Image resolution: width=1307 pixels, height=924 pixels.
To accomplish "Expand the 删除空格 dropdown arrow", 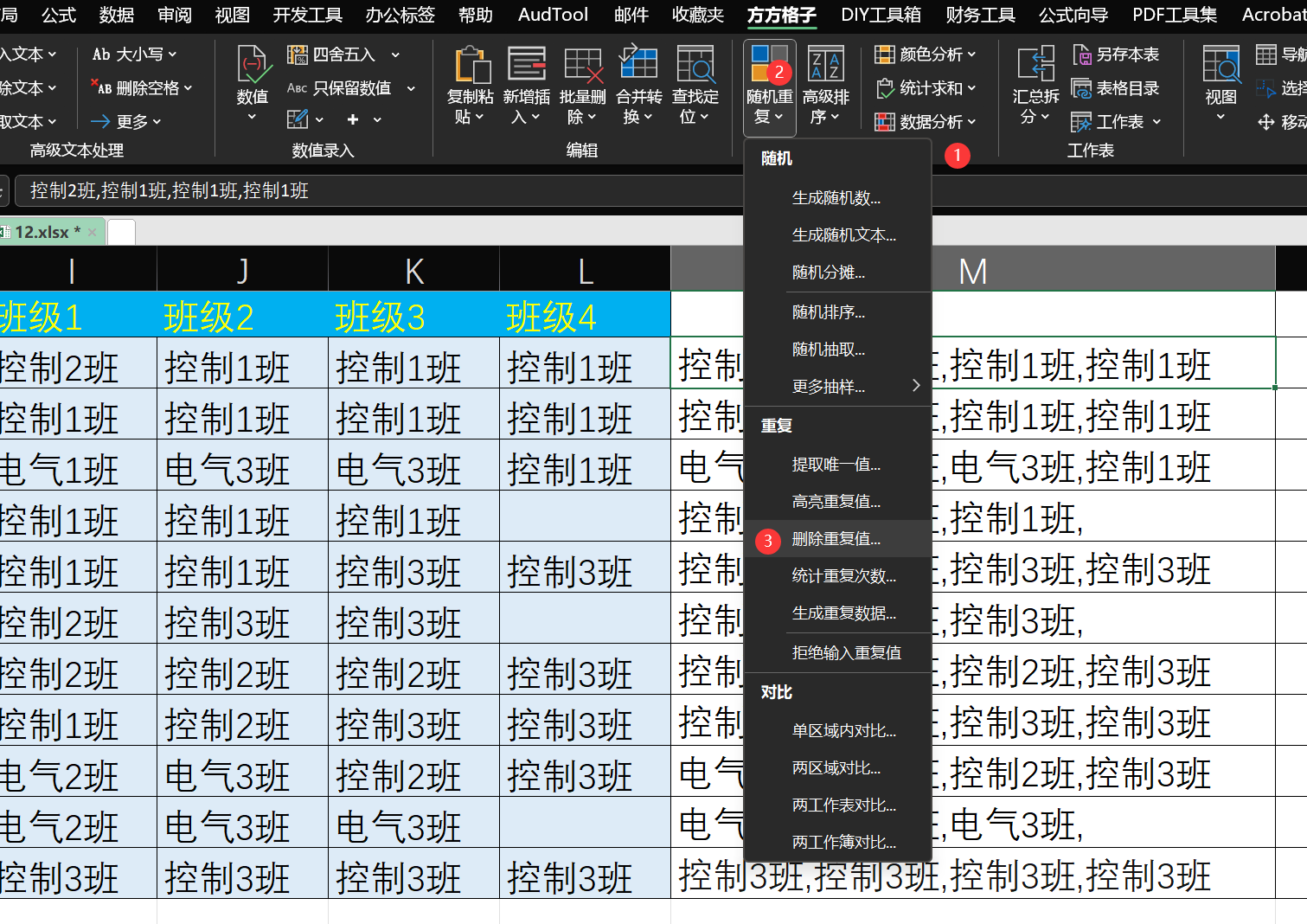I will coord(188,88).
